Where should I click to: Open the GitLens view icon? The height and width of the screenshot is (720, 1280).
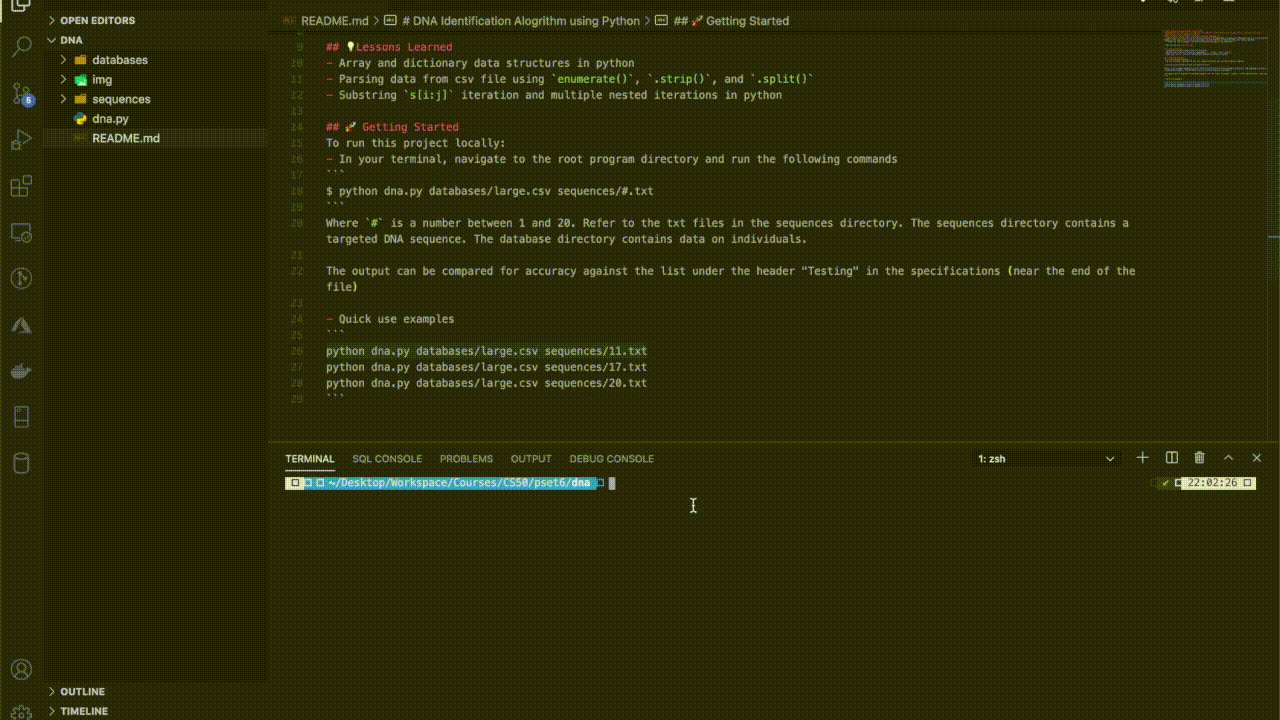point(21,279)
